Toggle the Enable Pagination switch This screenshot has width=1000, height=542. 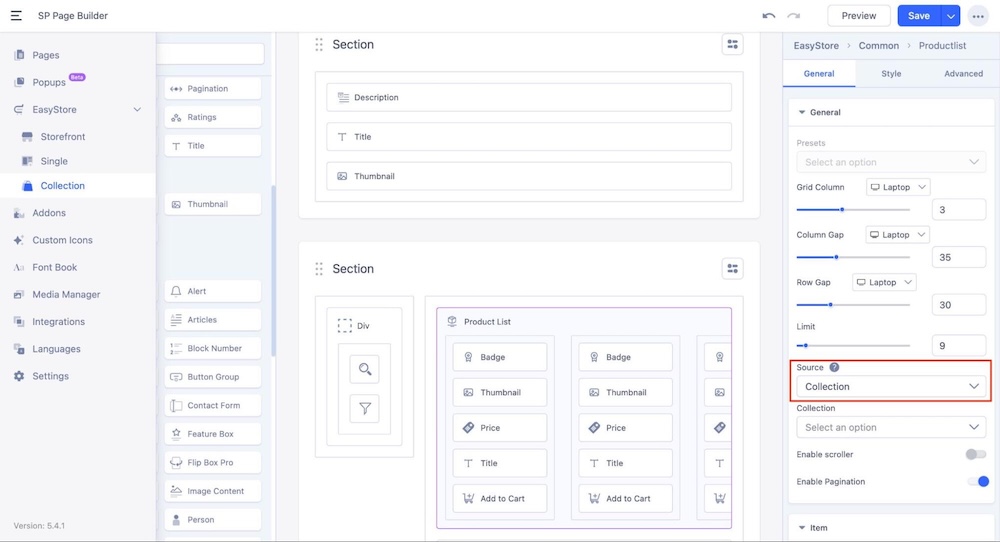[978, 481]
